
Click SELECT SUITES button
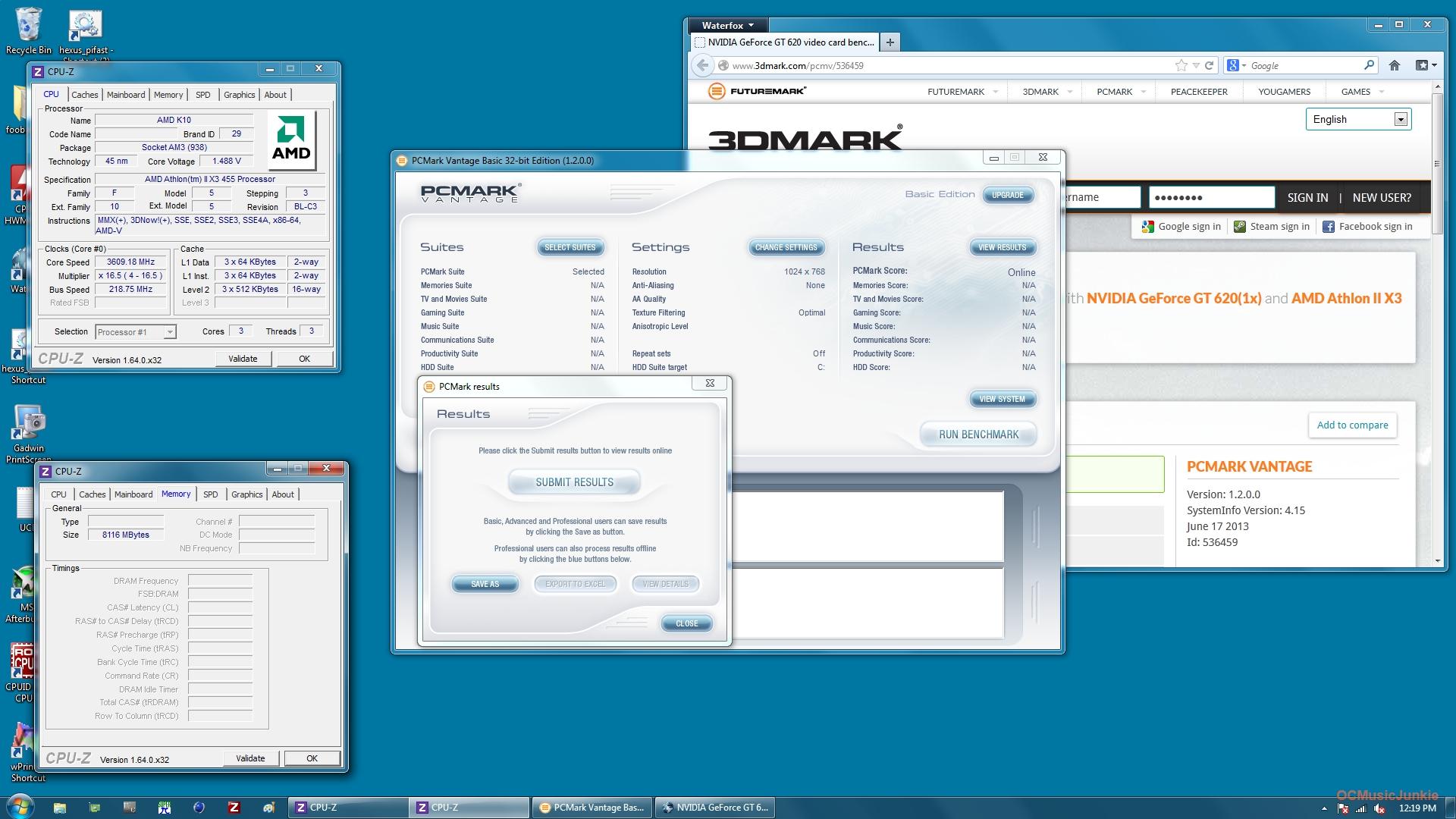pyautogui.click(x=570, y=247)
